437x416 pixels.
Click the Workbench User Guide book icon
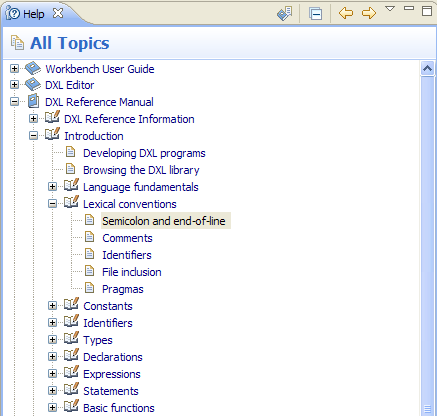click(x=33, y=68)
